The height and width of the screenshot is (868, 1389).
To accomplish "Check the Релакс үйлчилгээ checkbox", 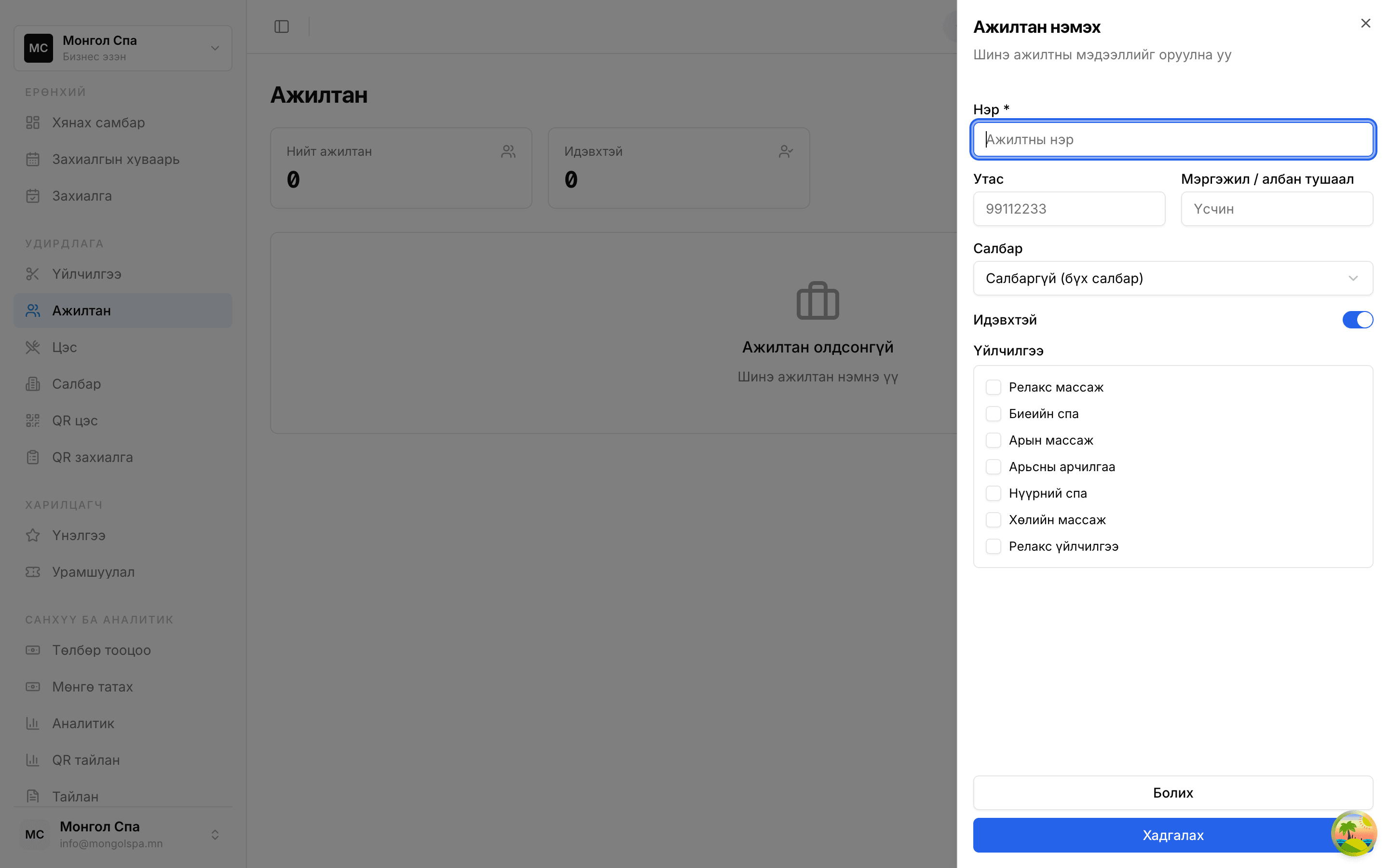I will [993, 546].
